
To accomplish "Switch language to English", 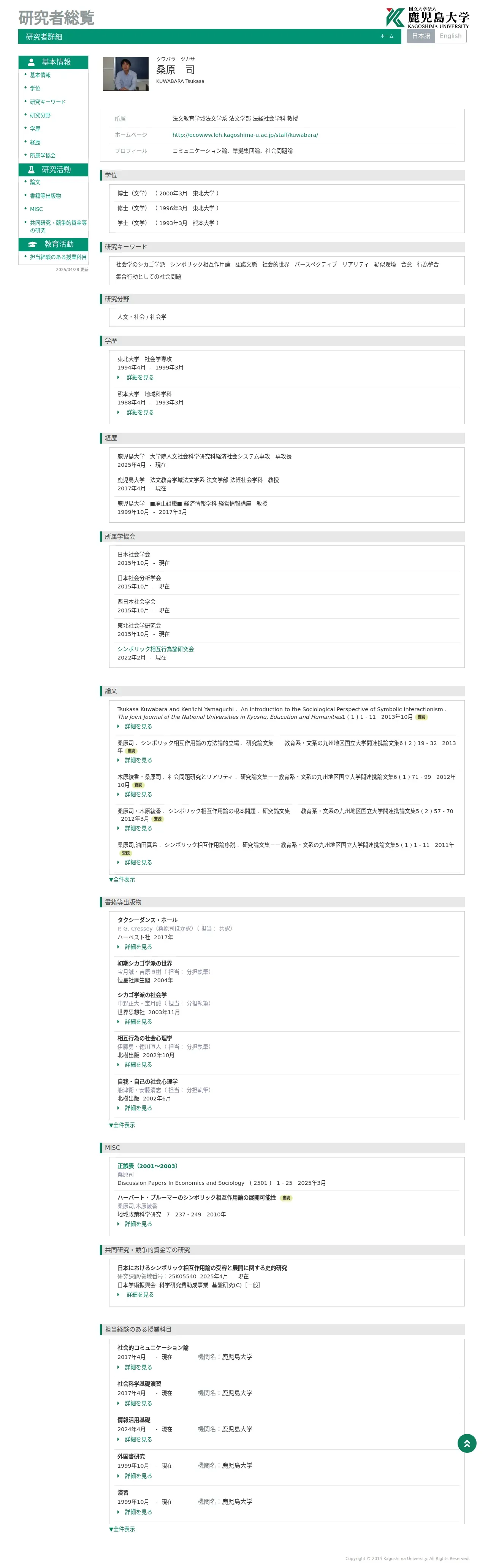I will pos(450,36).
